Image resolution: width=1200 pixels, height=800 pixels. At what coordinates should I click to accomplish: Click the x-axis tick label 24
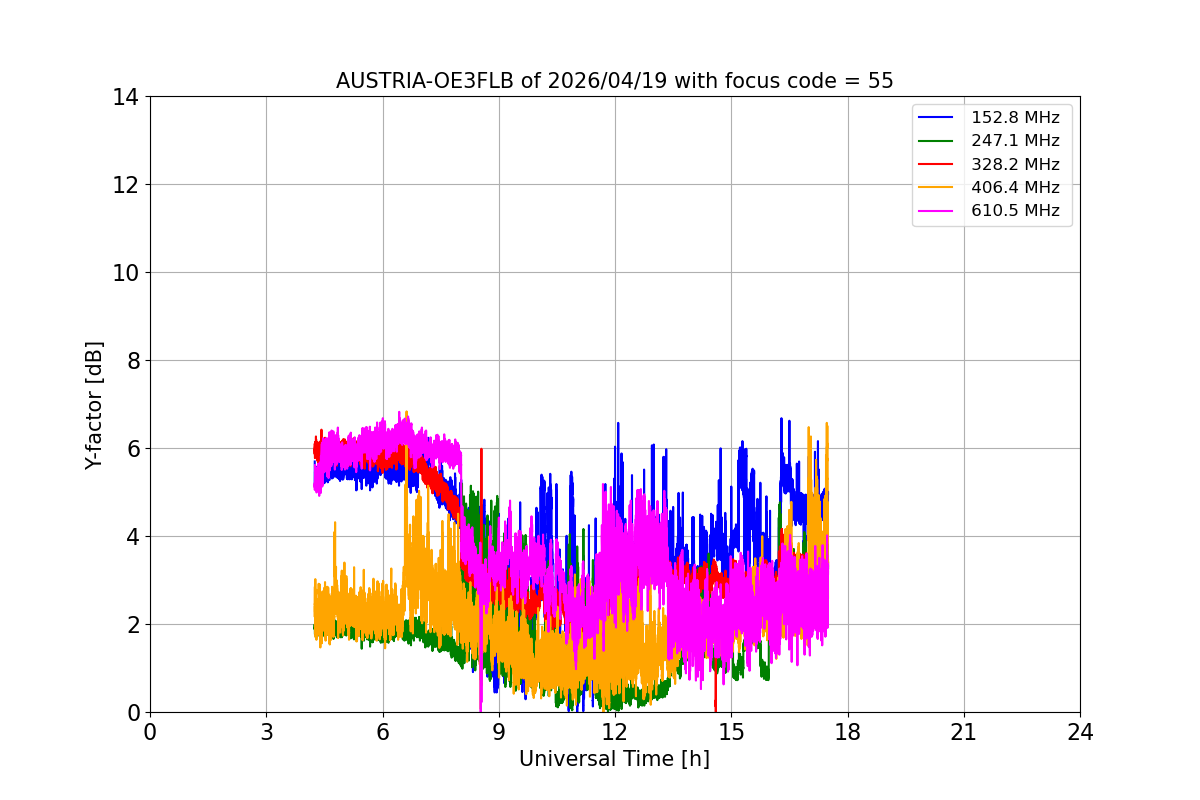coord(1080,732)
